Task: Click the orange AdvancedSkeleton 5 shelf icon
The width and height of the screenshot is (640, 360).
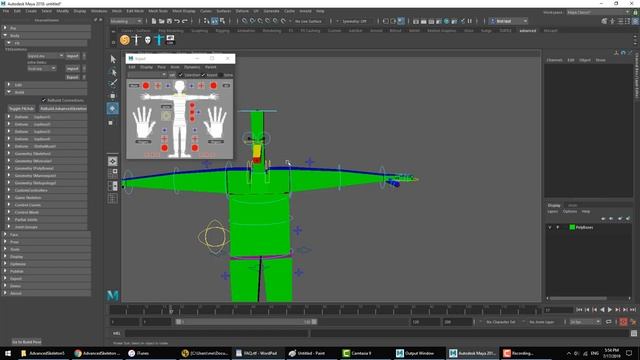Action: (x=125, y=40)
